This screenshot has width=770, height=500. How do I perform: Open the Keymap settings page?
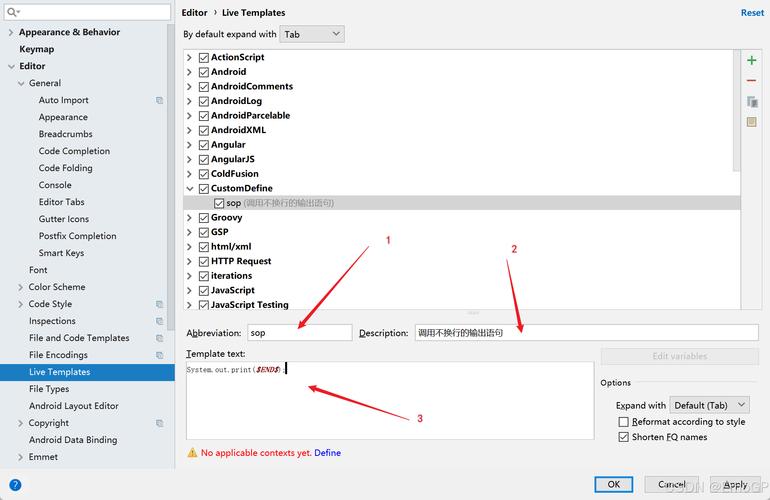coord(37,49)
